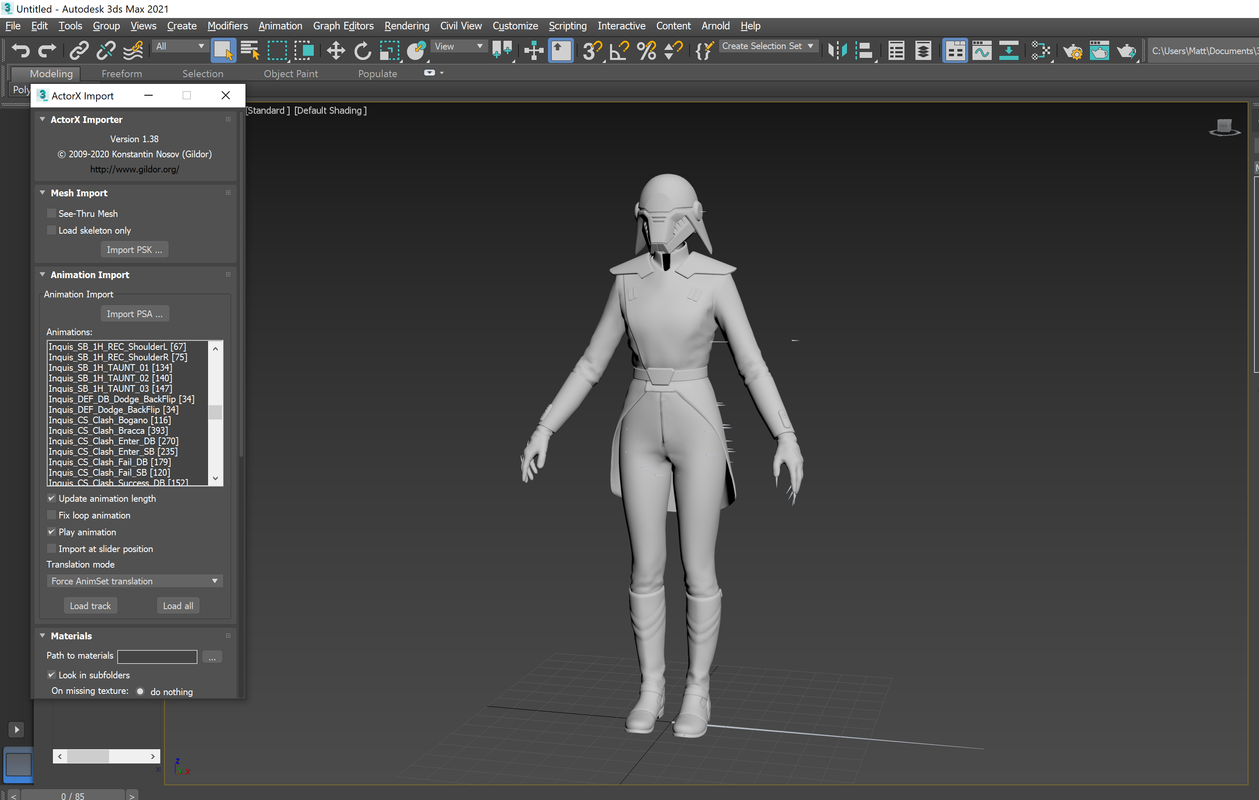Open Render Setup teapot-gear icon
The height and width of the screenshot is (800, 1259).
1073,50
